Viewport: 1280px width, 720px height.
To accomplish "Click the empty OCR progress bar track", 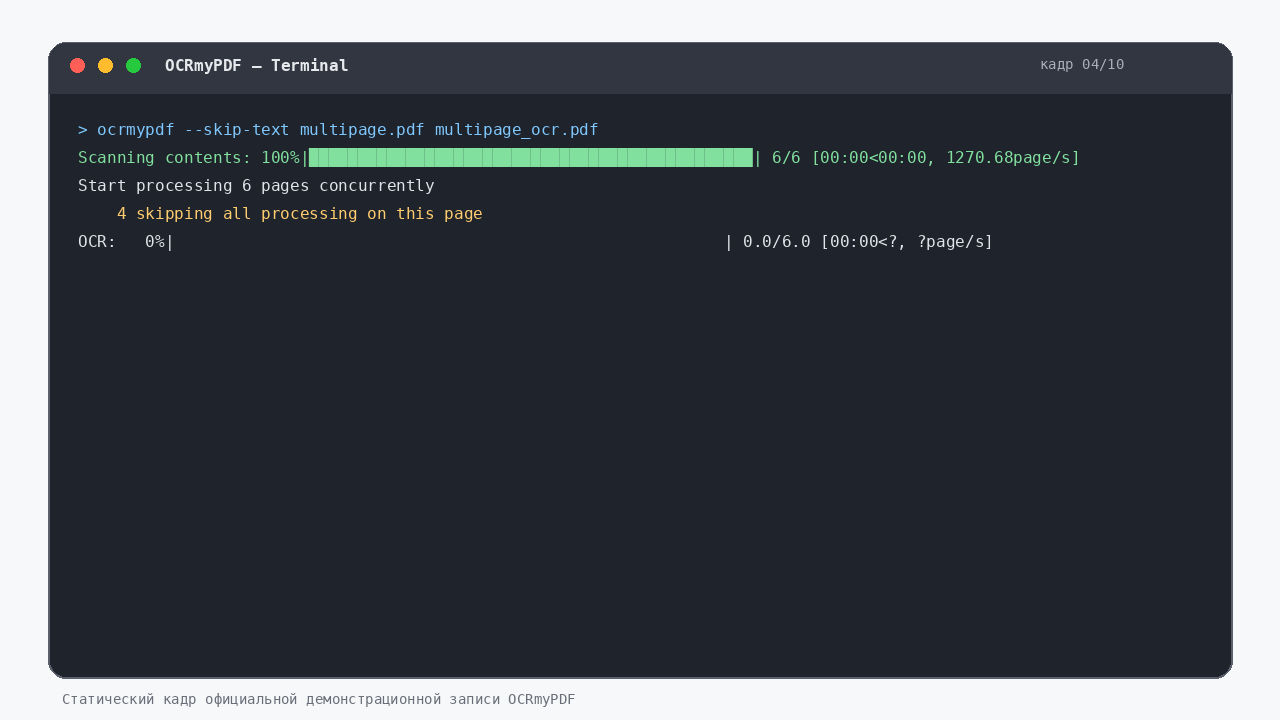I will pos(449,242).
